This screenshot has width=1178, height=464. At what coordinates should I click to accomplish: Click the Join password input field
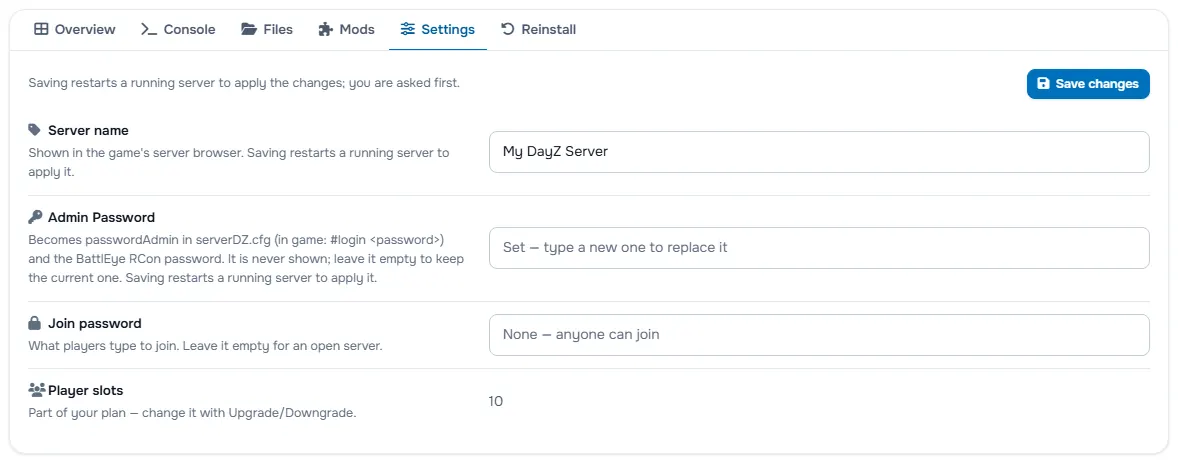click(819, 335)
